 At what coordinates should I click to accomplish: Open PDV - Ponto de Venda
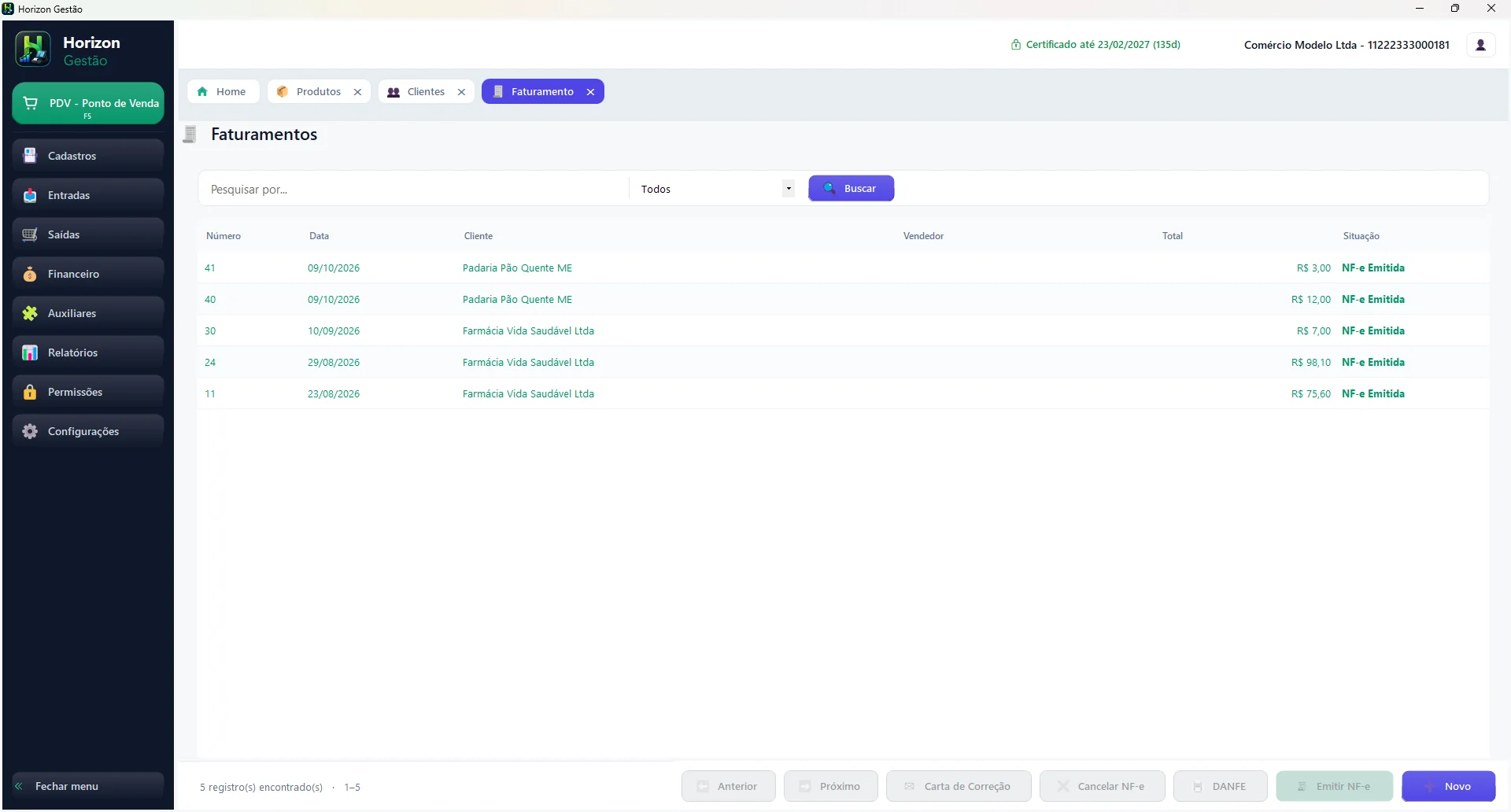tap(88, 104)
